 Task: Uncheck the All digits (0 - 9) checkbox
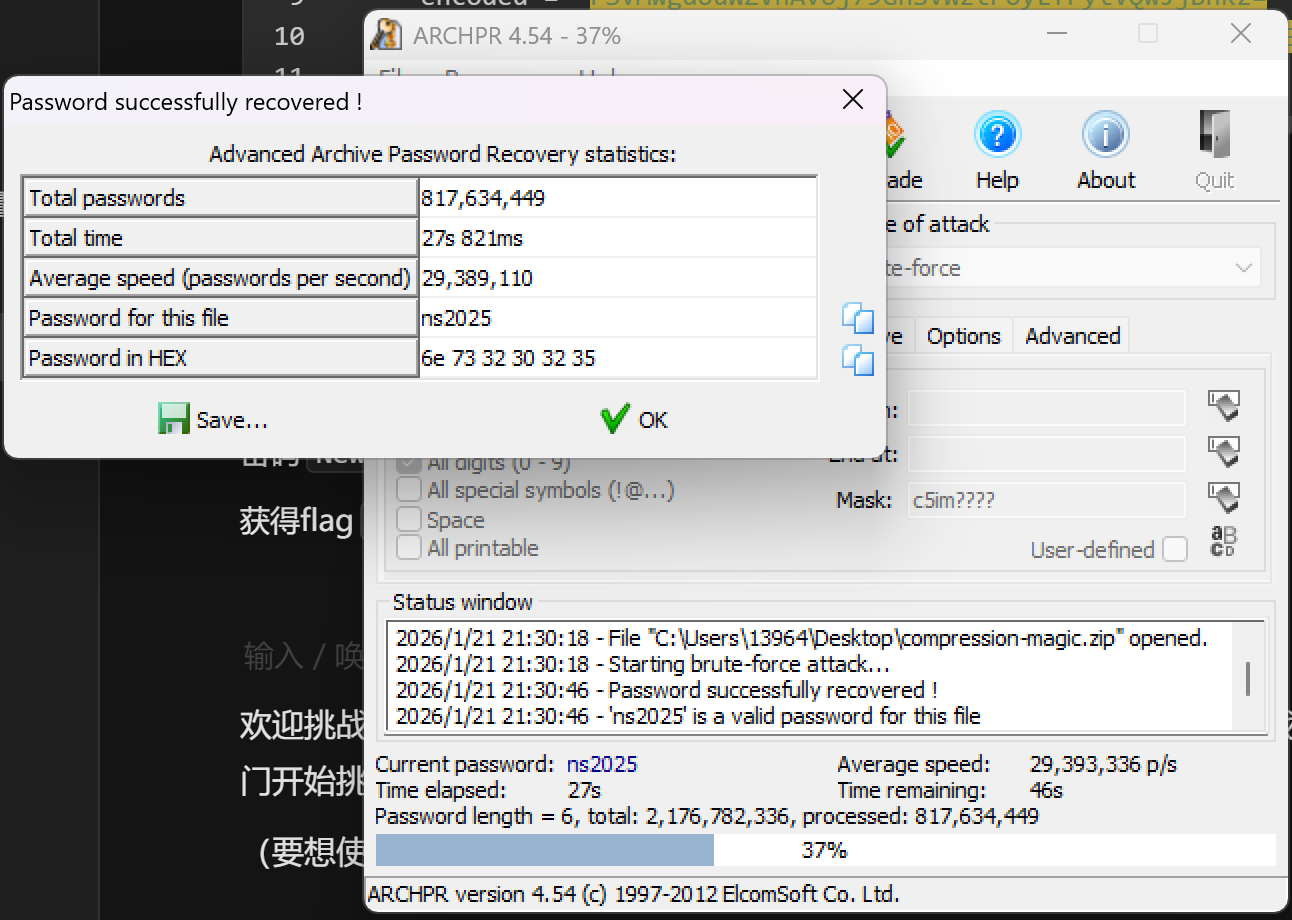pyautogui.click(x=409, y=463)
